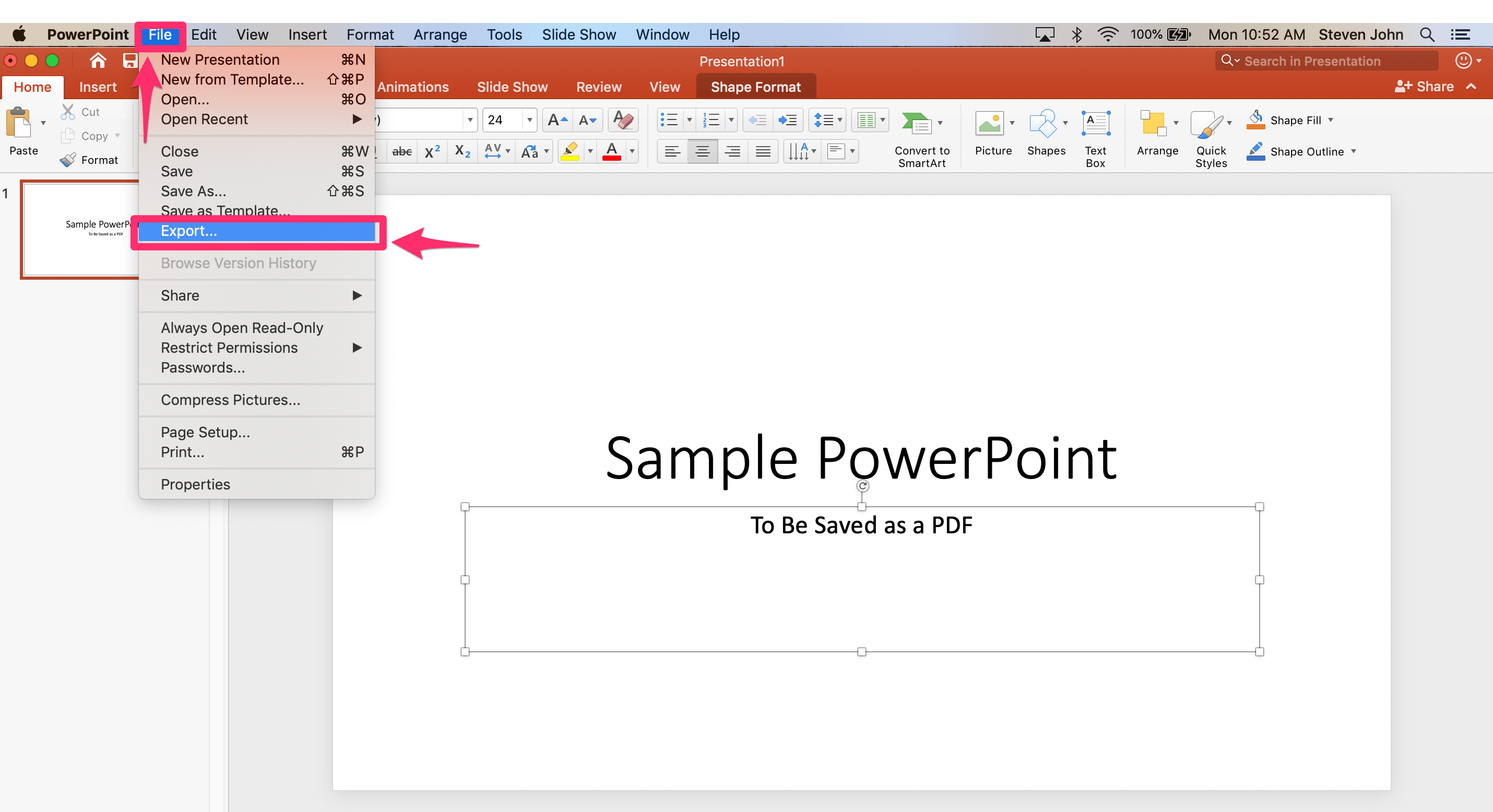Viewport: 1493px width, 812px height.
Task: Click the Shape Fill paint bucket
Action: pos(1255,120)
